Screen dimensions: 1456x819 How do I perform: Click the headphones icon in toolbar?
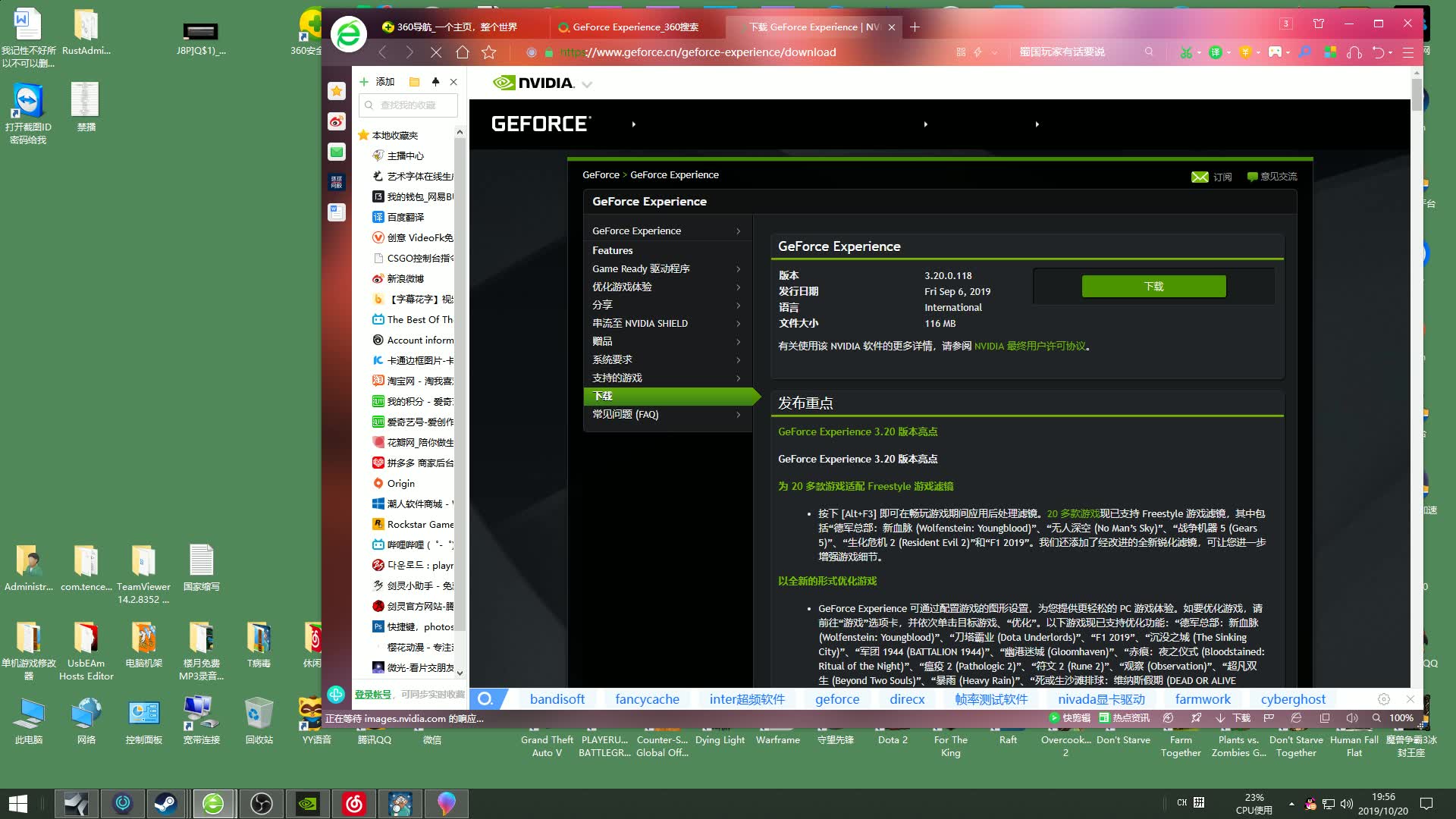point(1354,52)
